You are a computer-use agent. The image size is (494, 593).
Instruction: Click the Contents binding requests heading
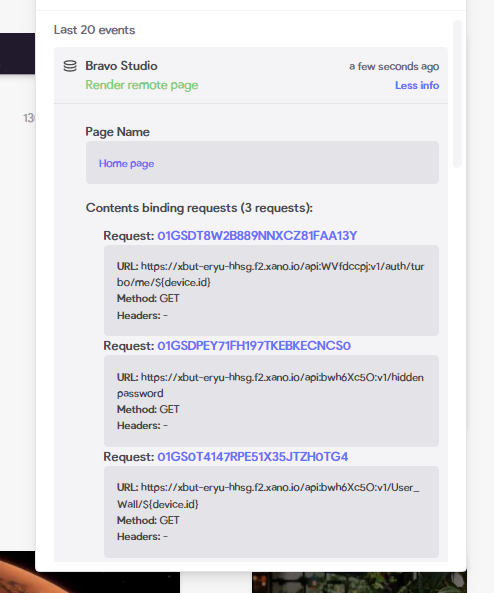199,208
